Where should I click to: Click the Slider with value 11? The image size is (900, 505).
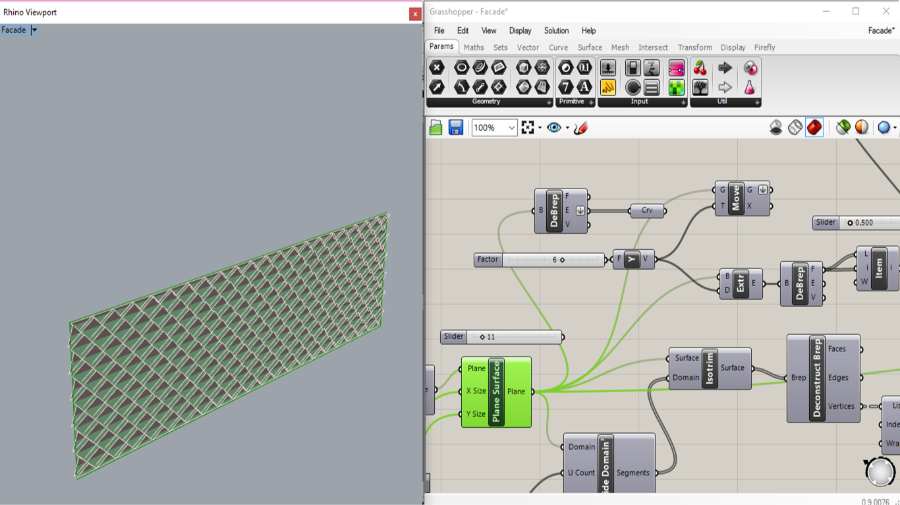click(x=502, y=337)
